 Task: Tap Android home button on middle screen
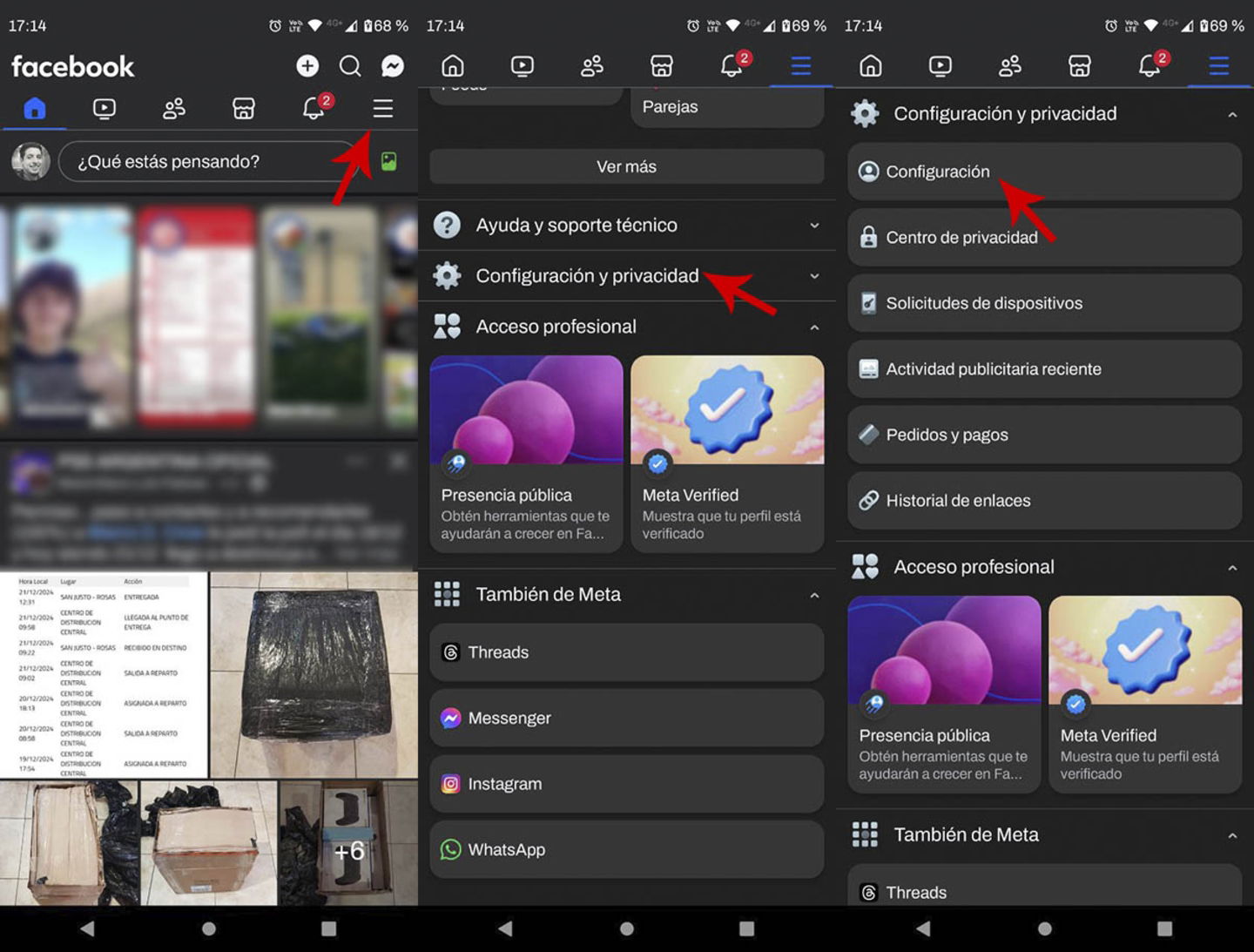(x=627, y=928)
